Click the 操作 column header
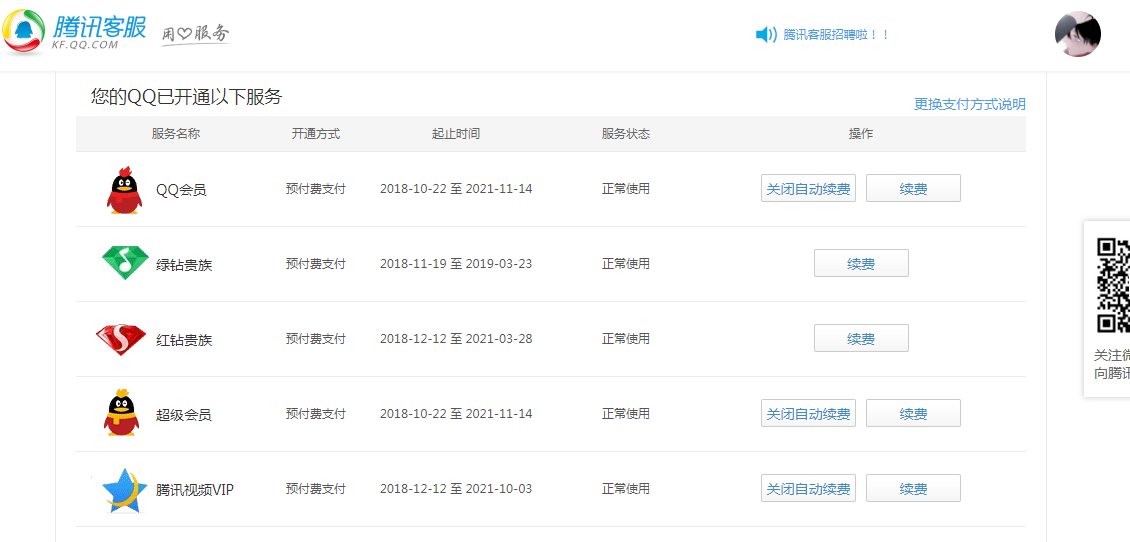Image resolution: width=1130 pixels, height=542 pixels. tap(860, 134)
